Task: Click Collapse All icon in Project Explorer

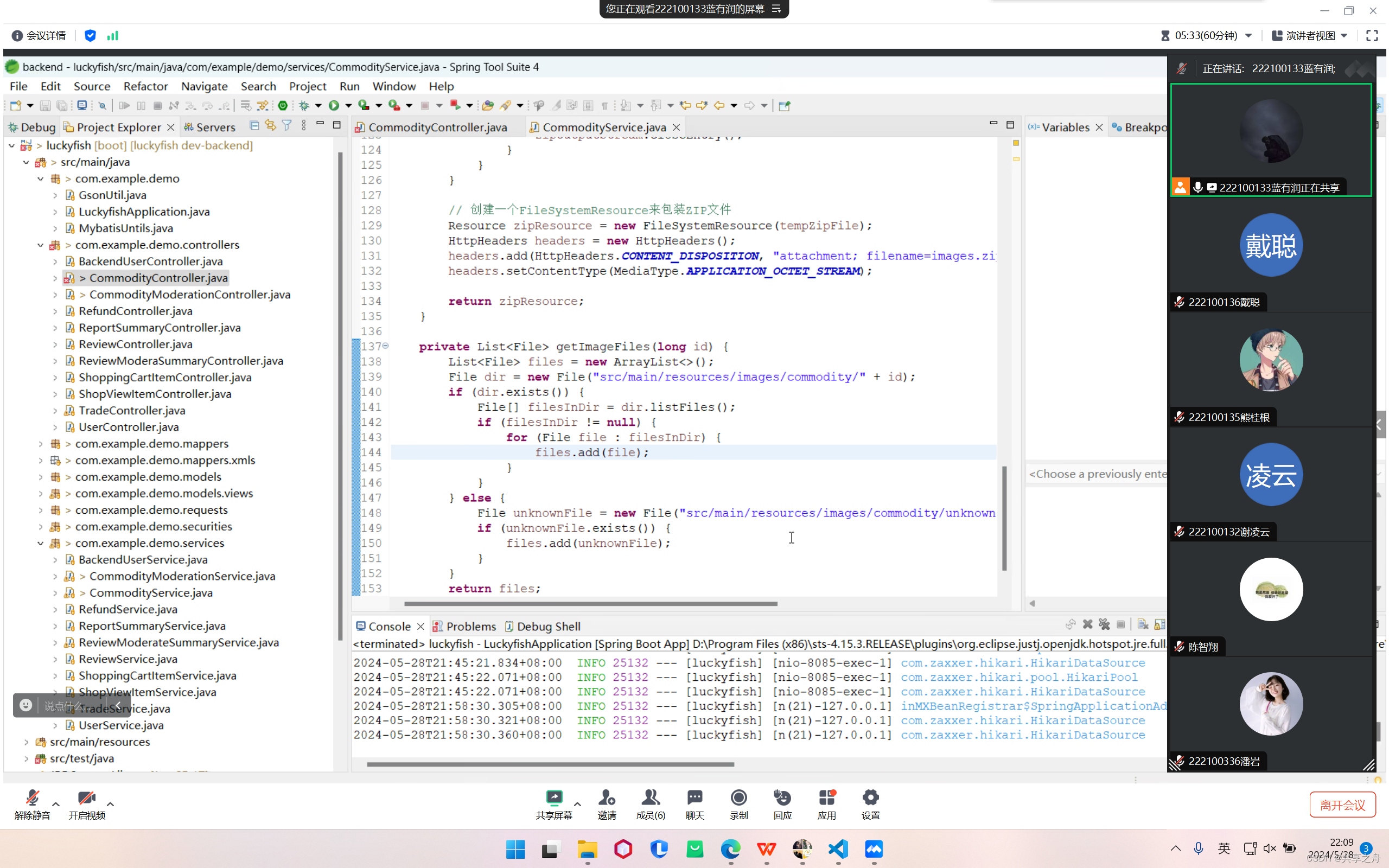Action: tap(254, 126)
